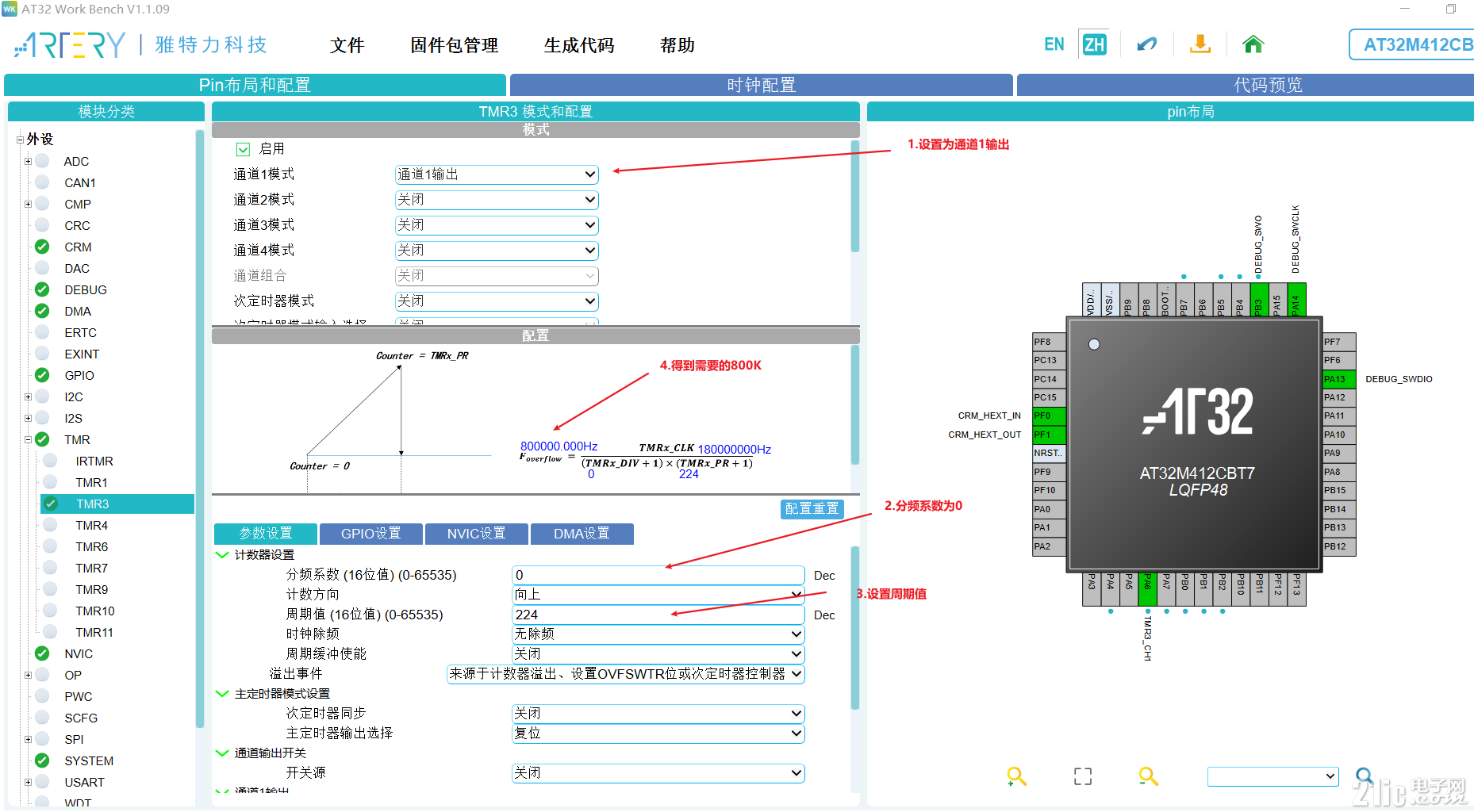This screenshot has height=812, width=1474.
Task: Click pin PB3 on chip top
Action: pyautogui.click(x=1259, y=300)
